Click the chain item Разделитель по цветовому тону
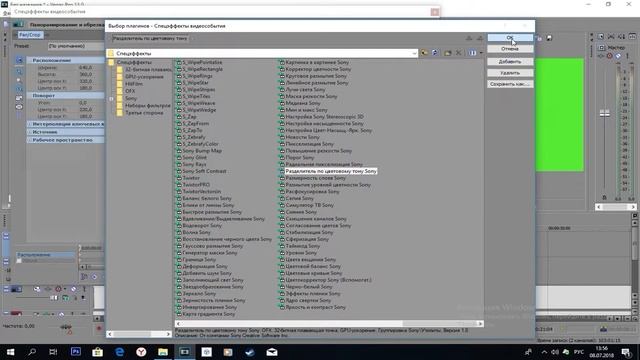 150,38
